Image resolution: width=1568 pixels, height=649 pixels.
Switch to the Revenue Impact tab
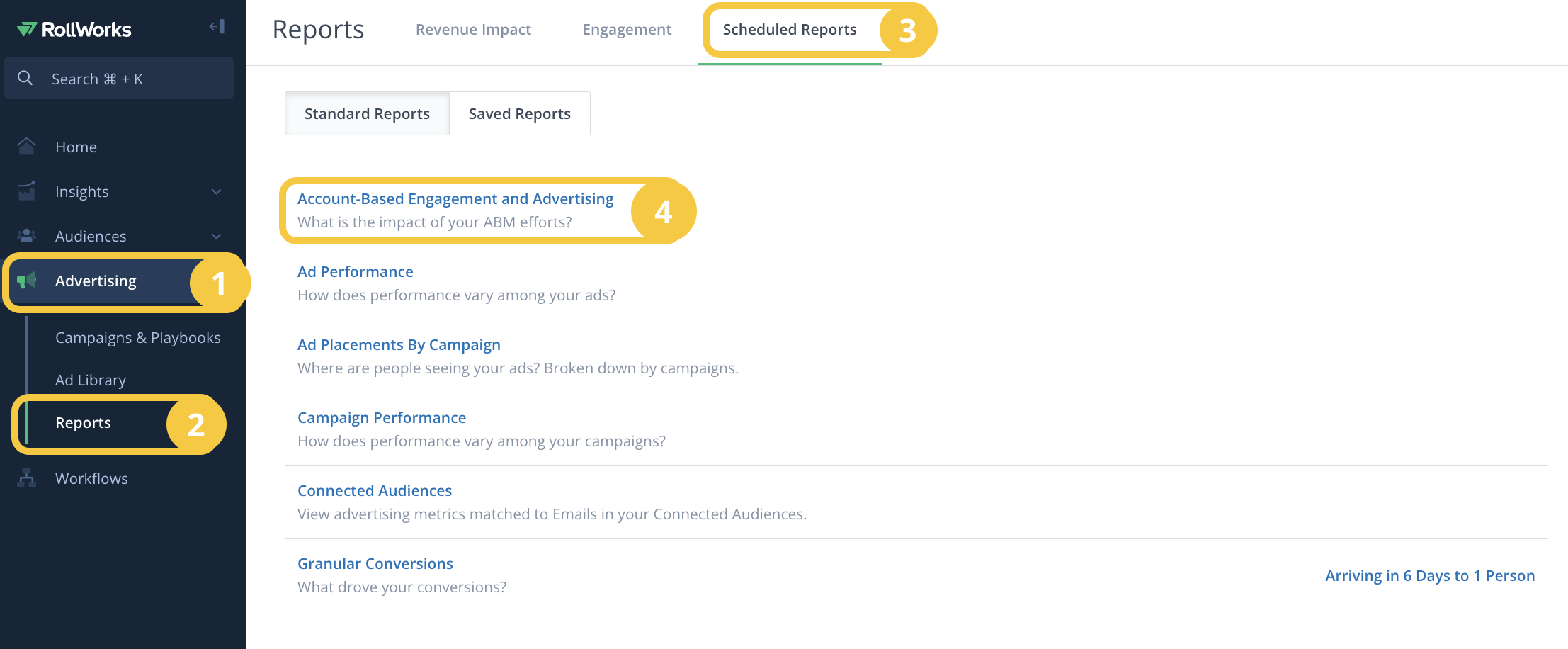coord(473,29)
